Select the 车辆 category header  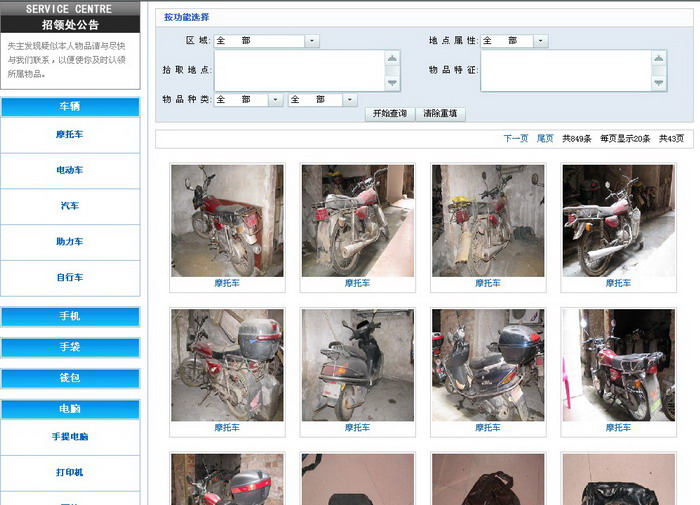click(x=70, y=107)
